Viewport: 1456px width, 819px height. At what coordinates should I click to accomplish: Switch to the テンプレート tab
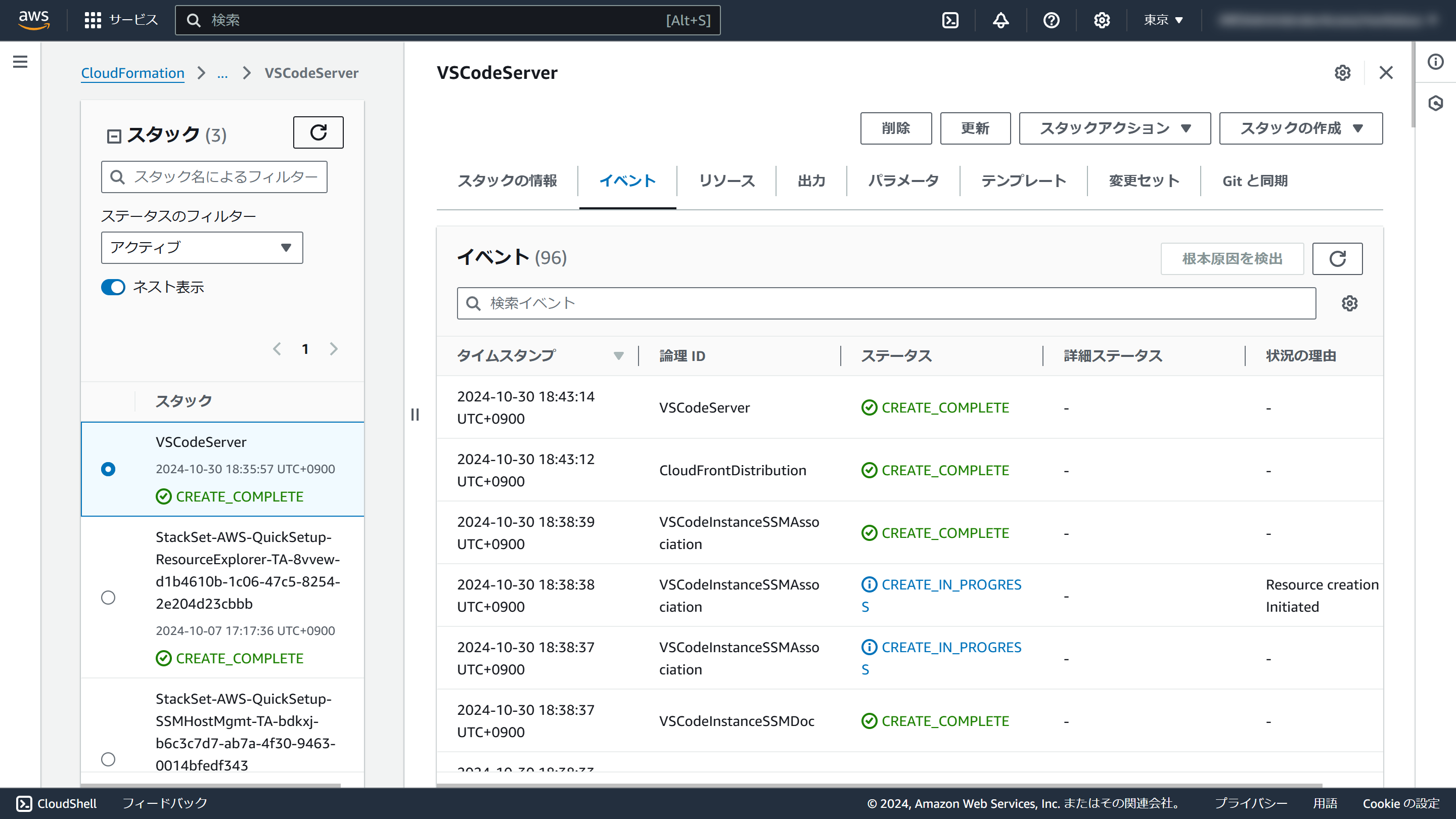(x=1023, y=181)
